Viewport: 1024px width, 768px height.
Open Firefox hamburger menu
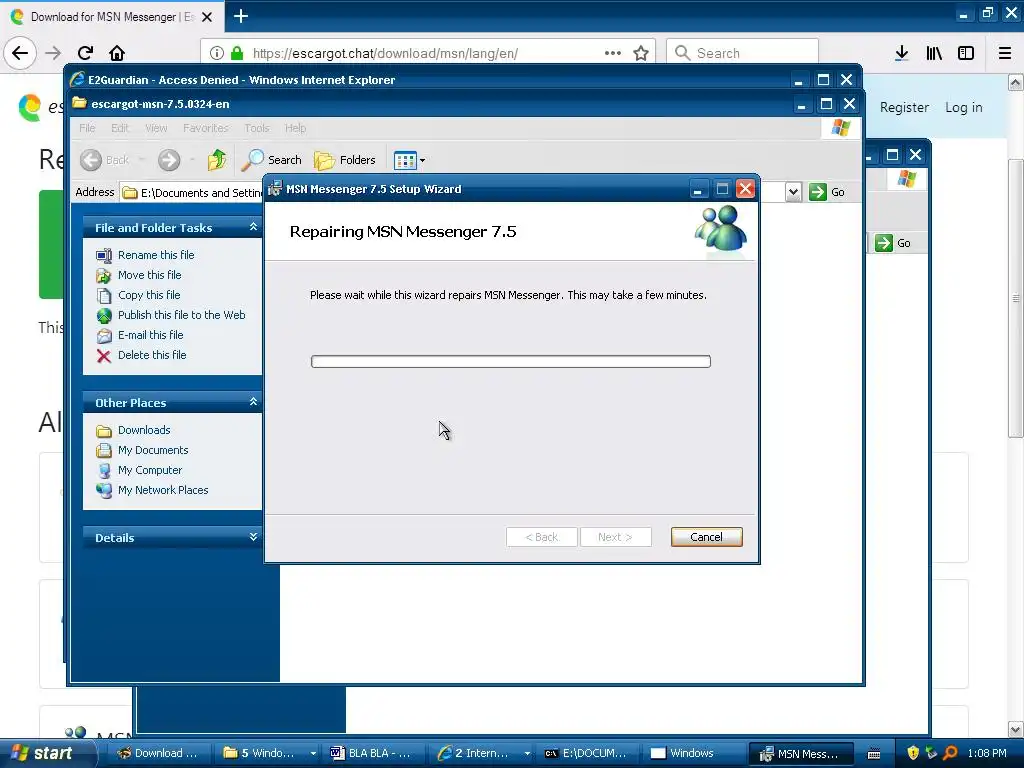(x=1005, y=53)
